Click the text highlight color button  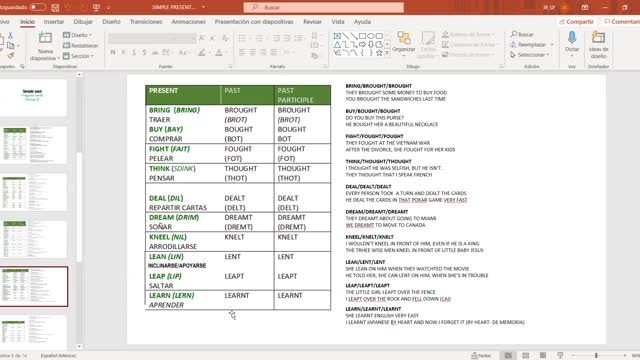point(201,52)
